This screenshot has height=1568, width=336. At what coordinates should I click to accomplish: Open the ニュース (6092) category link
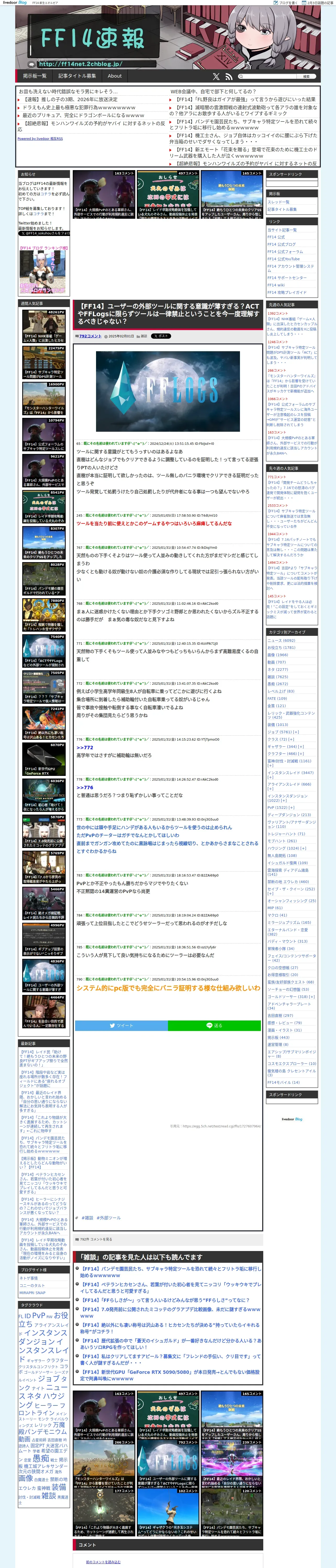pyautogui.click(x=281, y=640)
